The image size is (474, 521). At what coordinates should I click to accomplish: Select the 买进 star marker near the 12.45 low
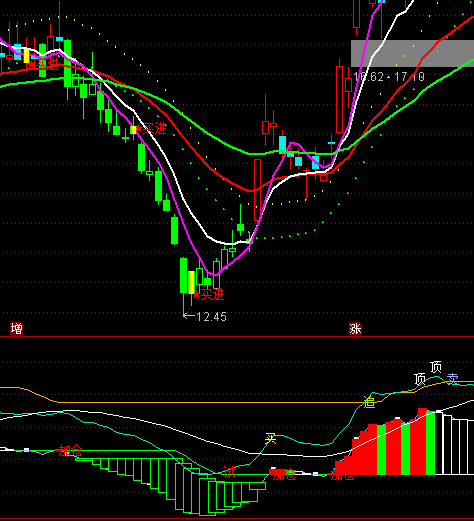209,294
